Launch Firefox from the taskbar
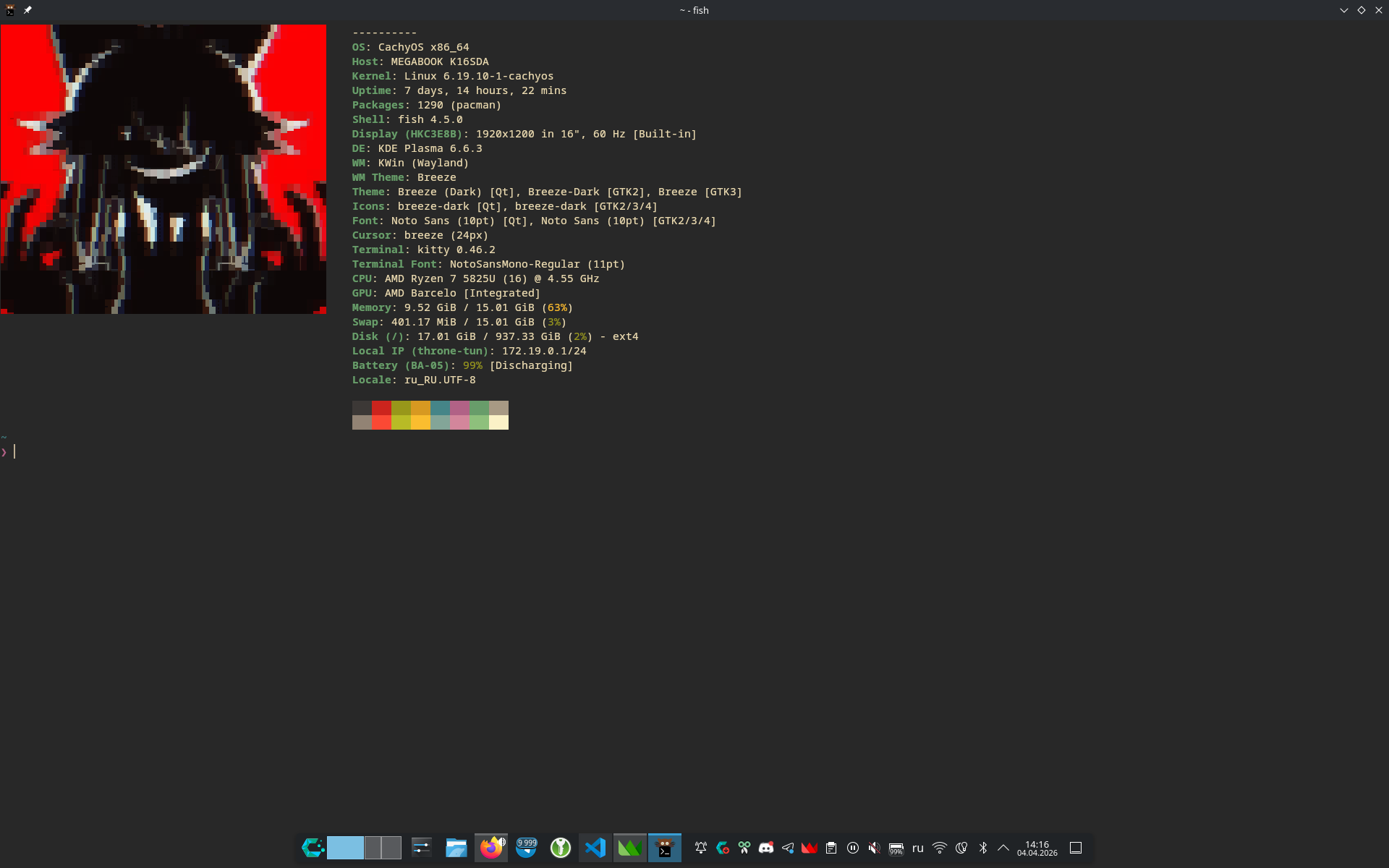Screen dimensions: 1389x868 pos(491,848)
